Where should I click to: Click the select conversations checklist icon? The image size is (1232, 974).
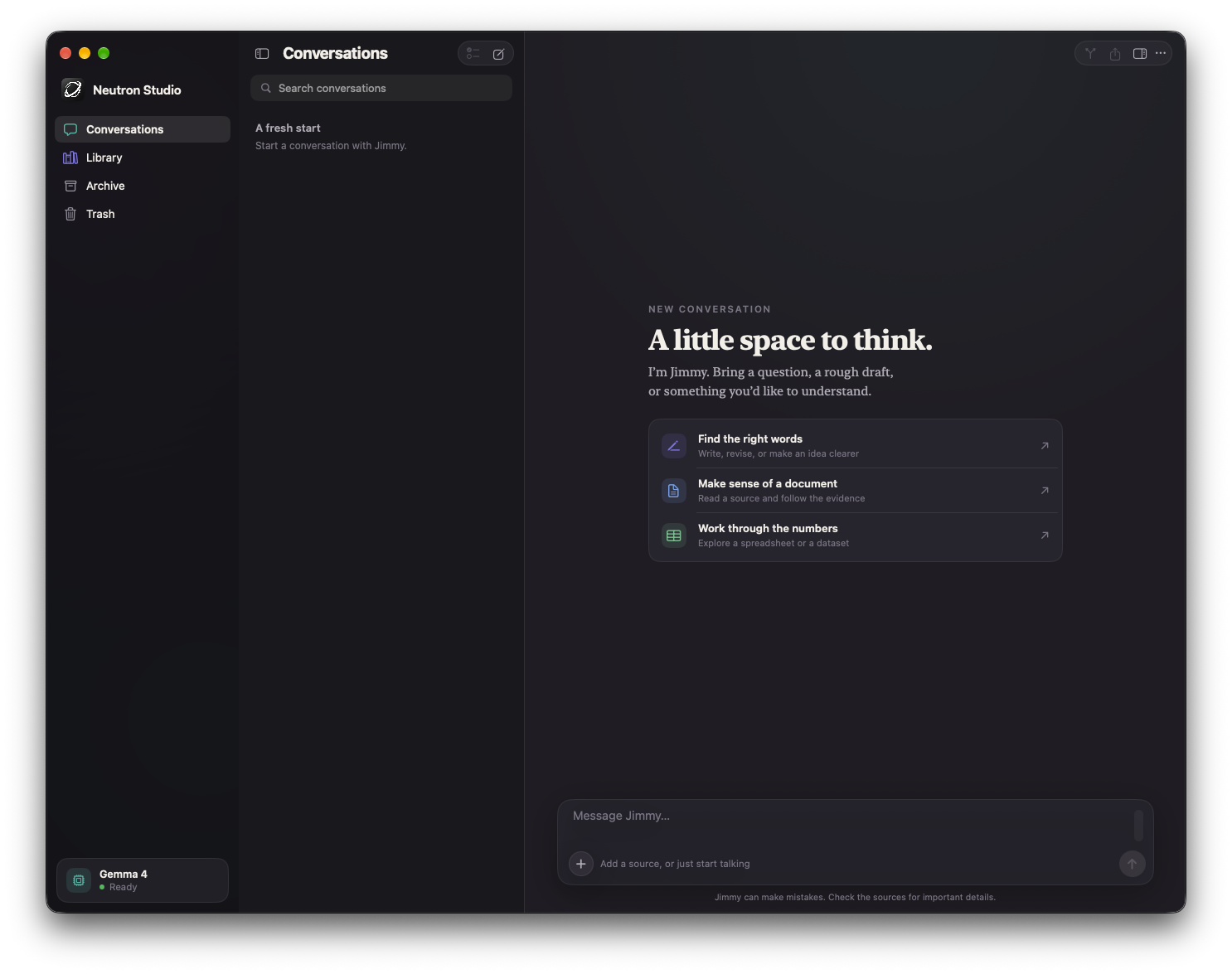tap(473, 54)
